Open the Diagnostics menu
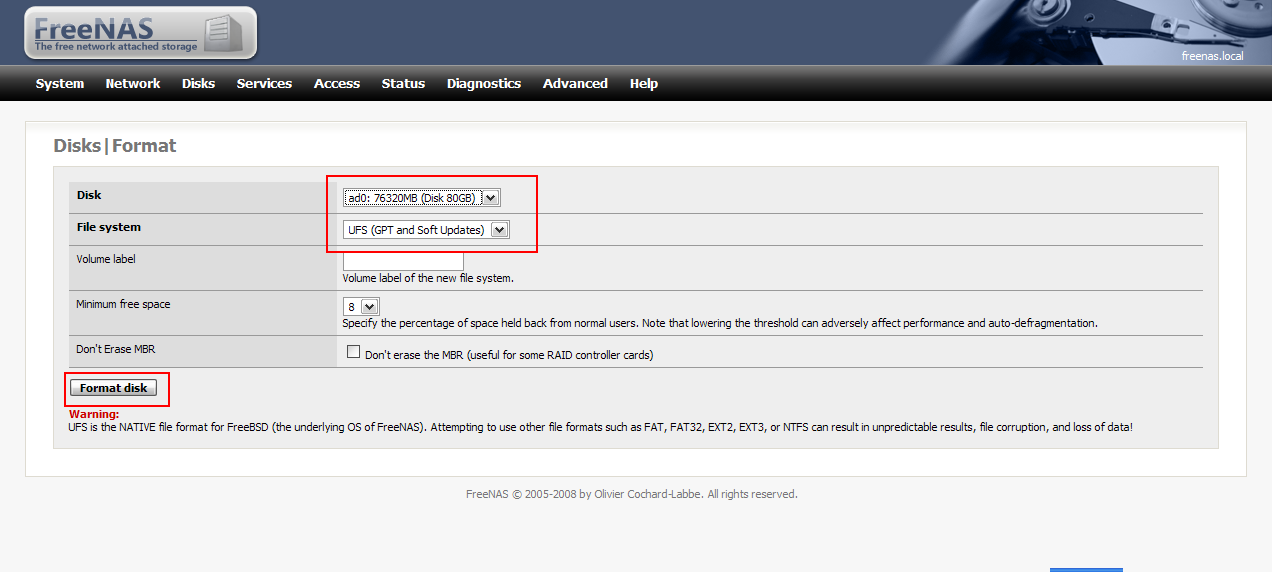 (x=484, y=84)
